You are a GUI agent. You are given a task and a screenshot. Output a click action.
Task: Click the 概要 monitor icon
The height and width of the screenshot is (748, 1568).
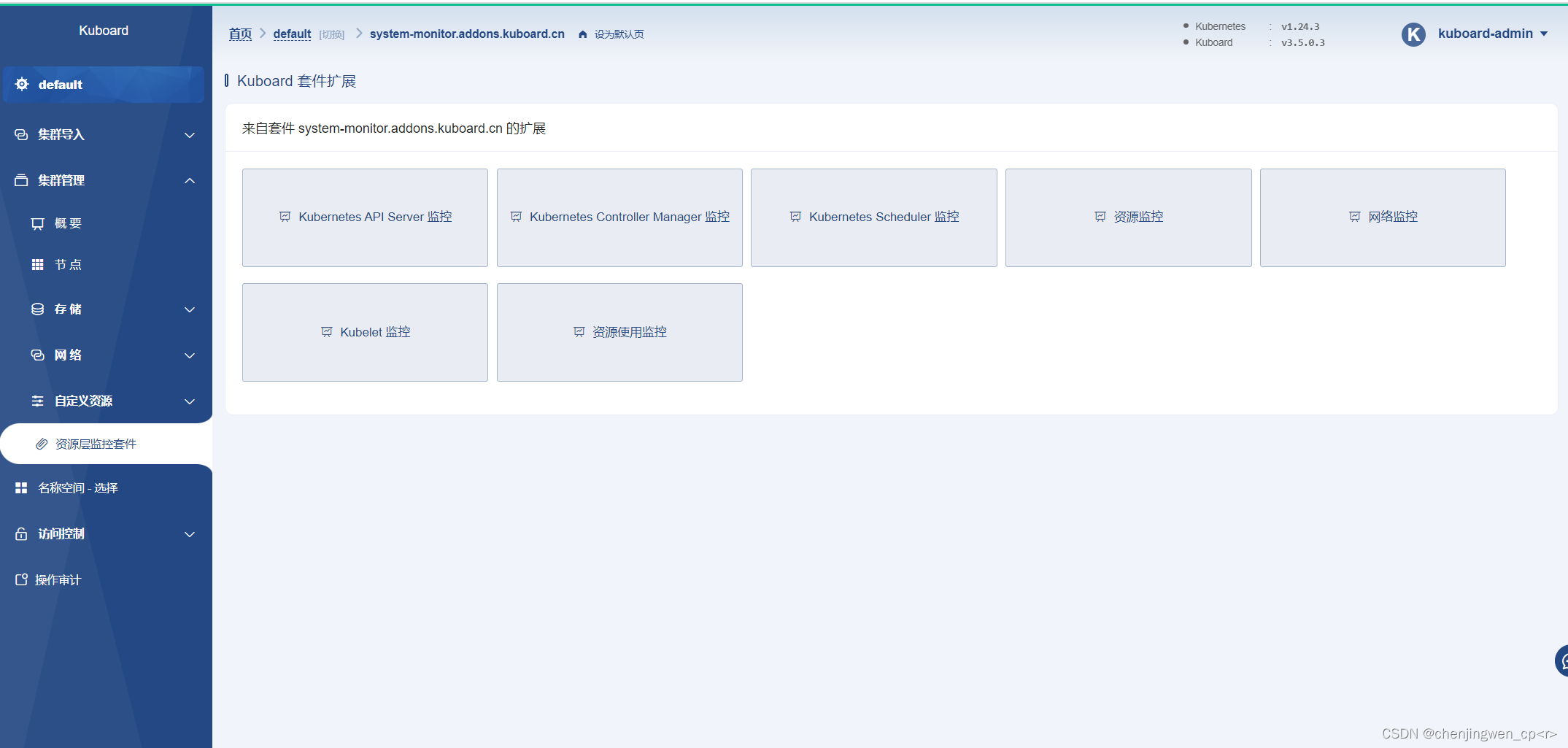tap(38, 223)
